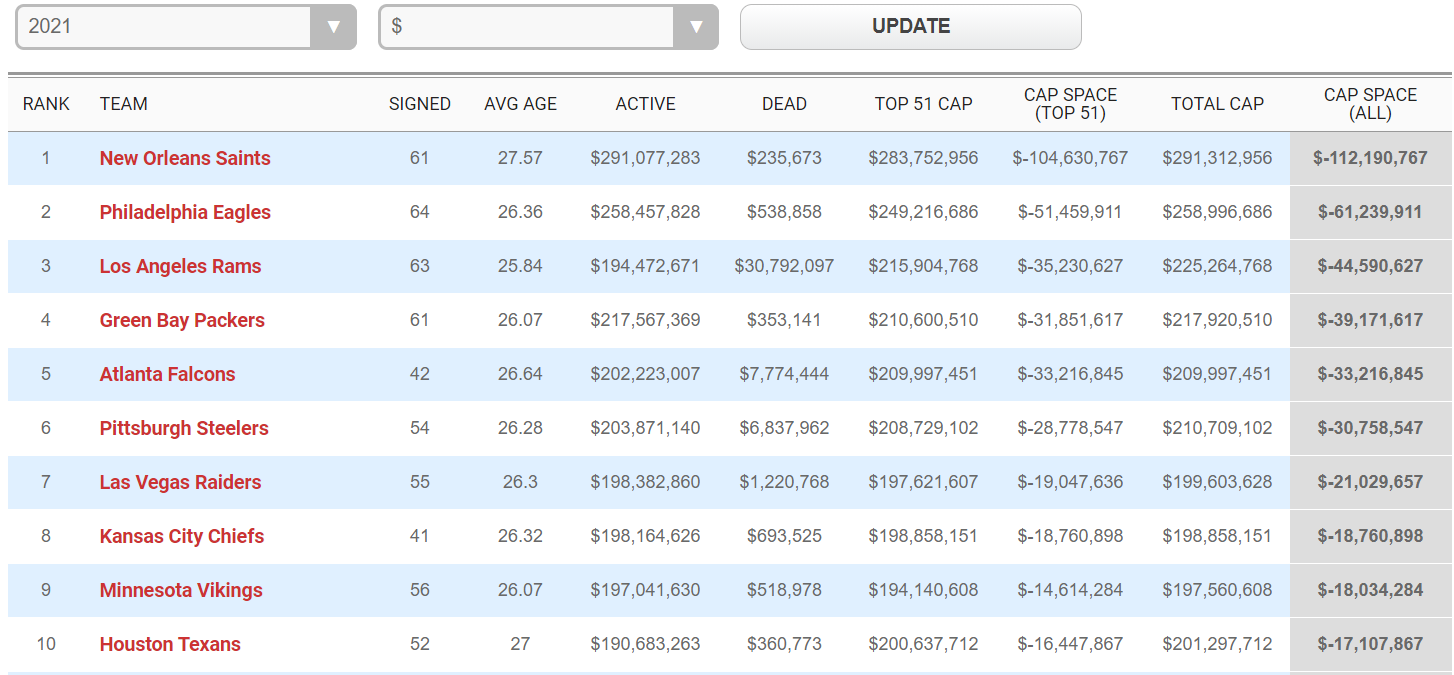The width and height of the screenshot is (1454, 675).
Task: Open the New Orleans Saints team link
Action: (185, 158)
